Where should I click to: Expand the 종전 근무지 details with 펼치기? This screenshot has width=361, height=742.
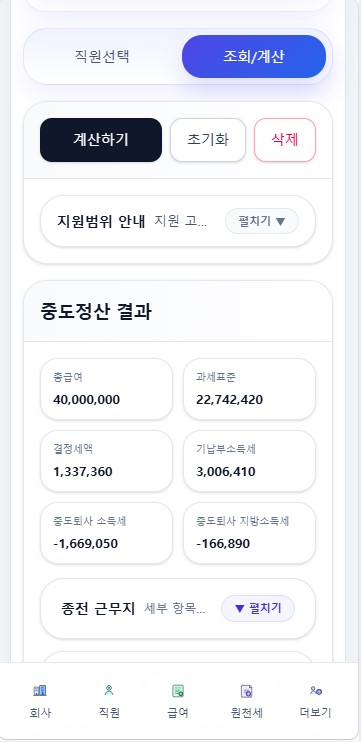258,608
